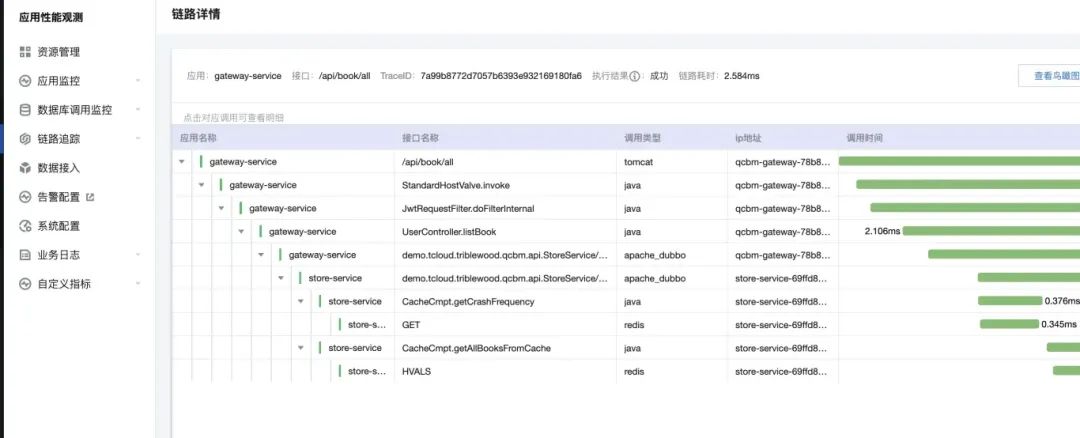
Task: Collapse the /api/book/all root row
Action: [x=182, y=162]
